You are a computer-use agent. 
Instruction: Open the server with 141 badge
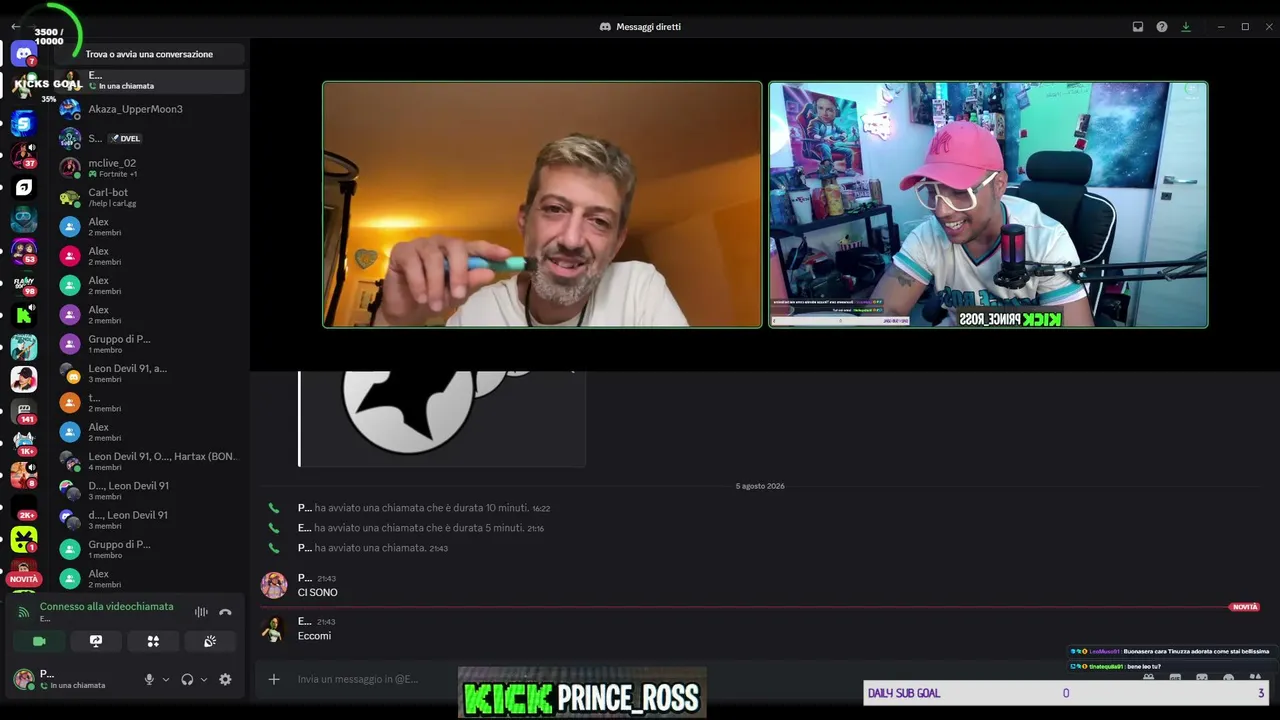pos(24,411)
